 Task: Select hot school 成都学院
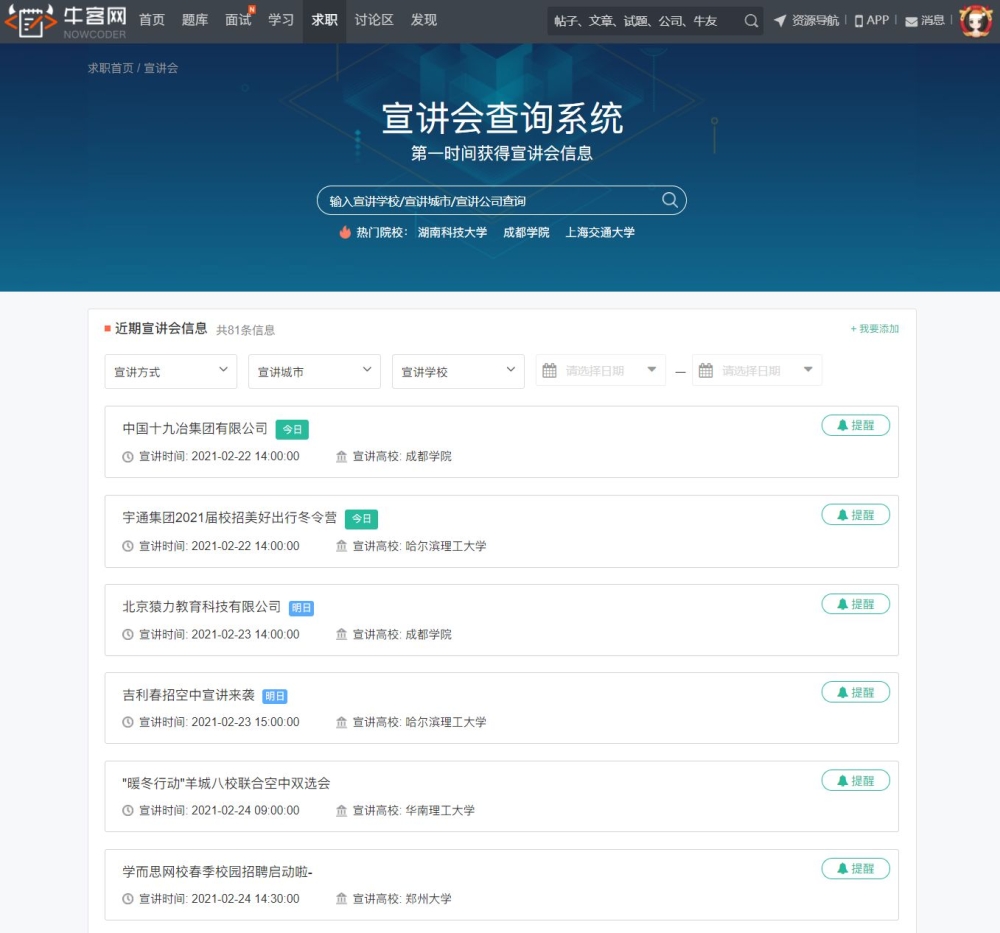point(526,233)
